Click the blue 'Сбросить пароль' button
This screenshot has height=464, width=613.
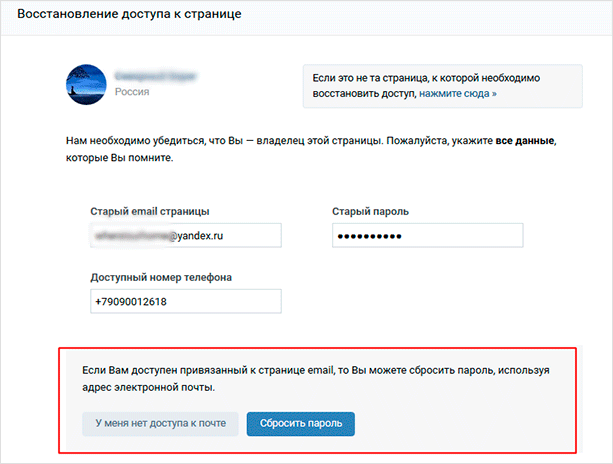[301, 424]
